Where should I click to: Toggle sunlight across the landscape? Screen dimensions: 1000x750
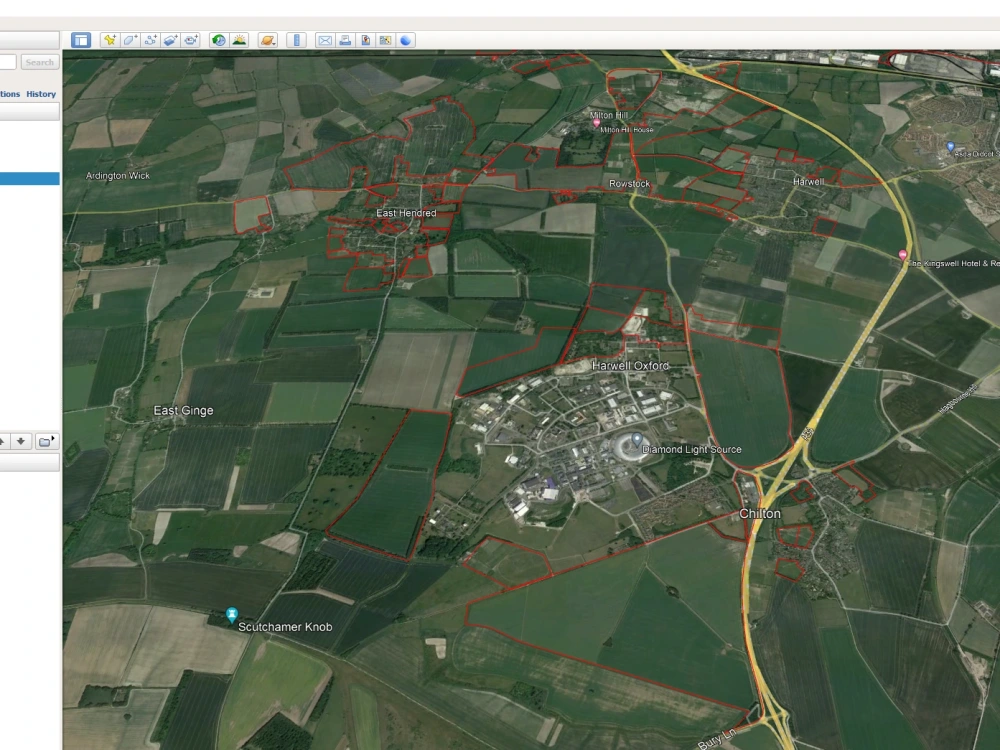pyautogui.click(x=239, y=40)
